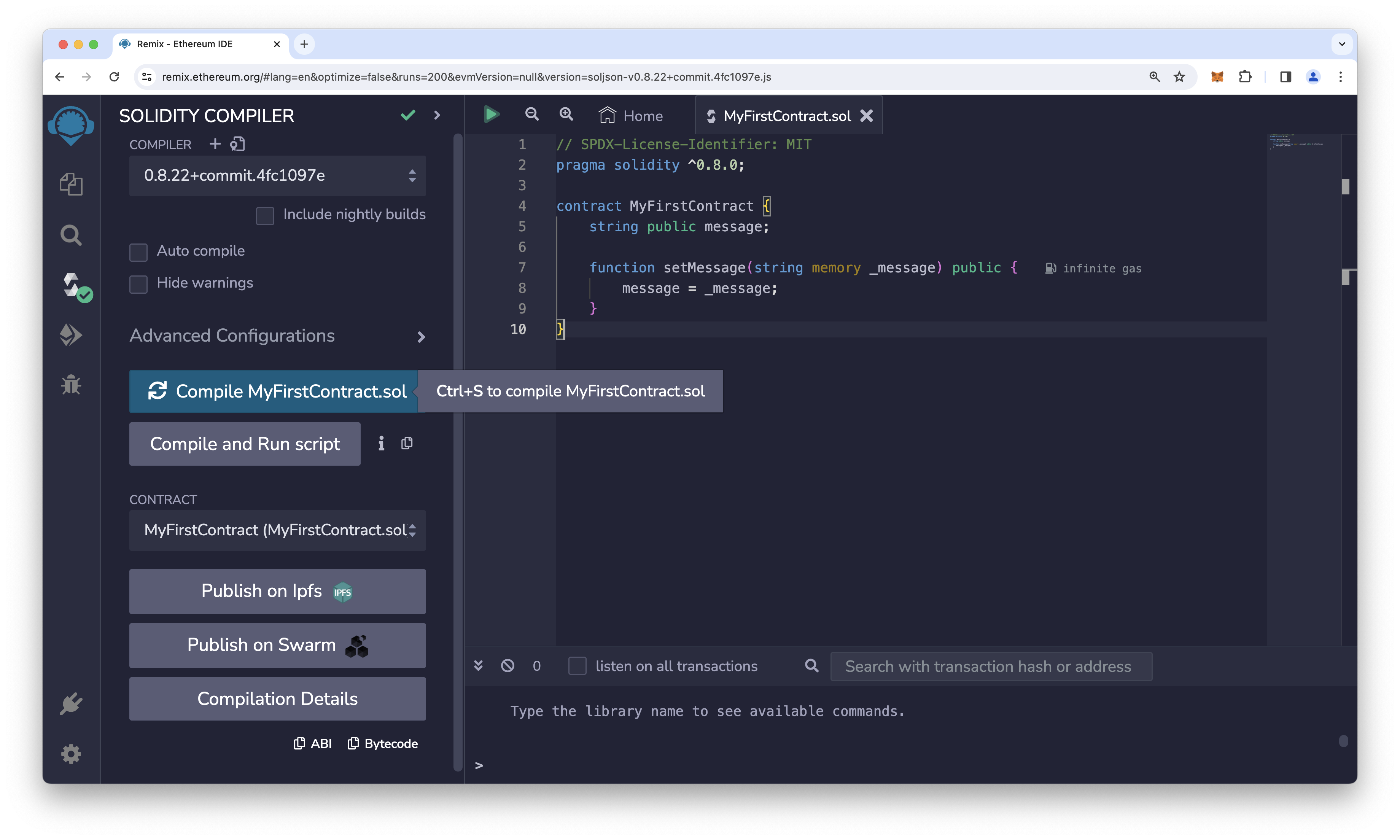Open Compilation Details
The width and height of the screenshot is (1400, 840).
pos(277,698)
